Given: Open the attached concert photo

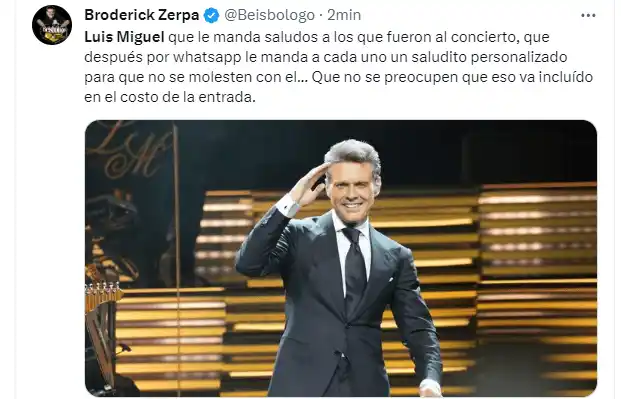Looking at the screenshot, I should point(341,258).
